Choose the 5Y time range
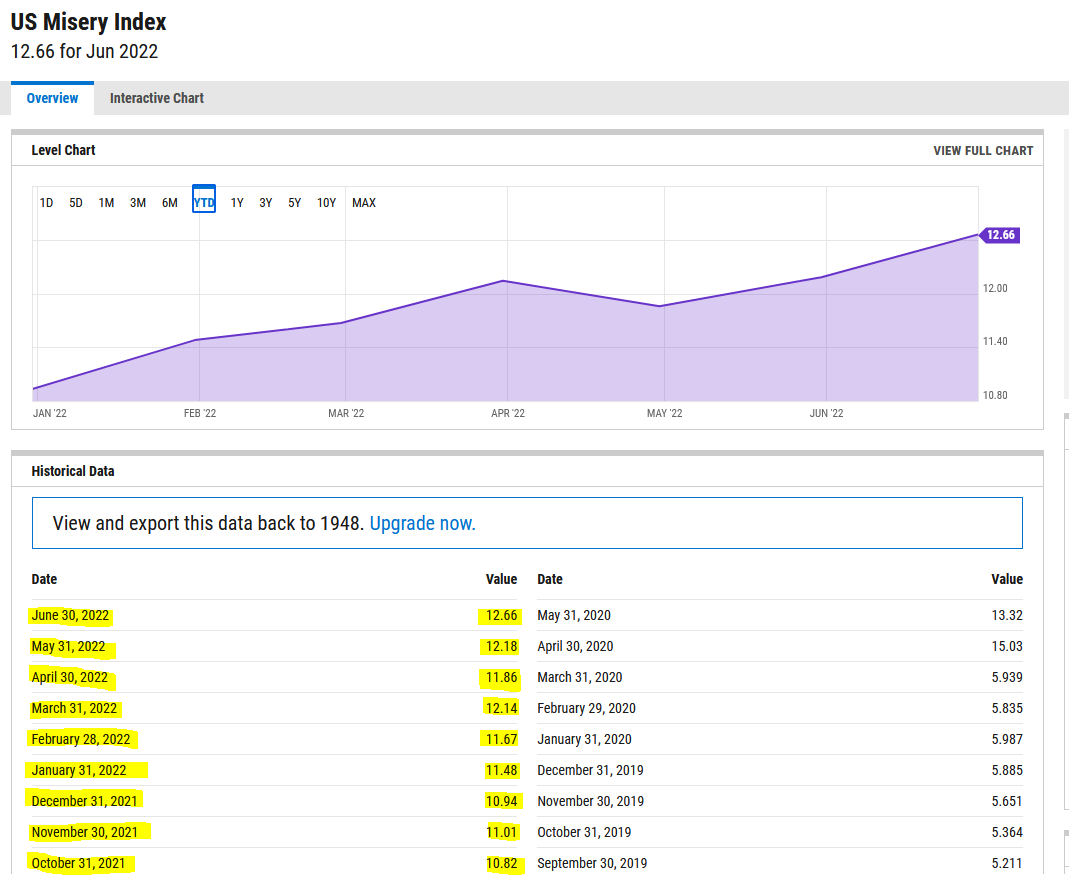1069x875 pixels. [295, 203]
